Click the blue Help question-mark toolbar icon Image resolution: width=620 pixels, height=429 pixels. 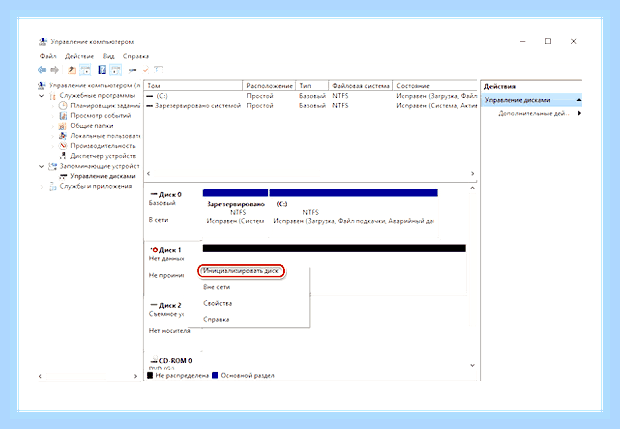(x=102, y=70)
